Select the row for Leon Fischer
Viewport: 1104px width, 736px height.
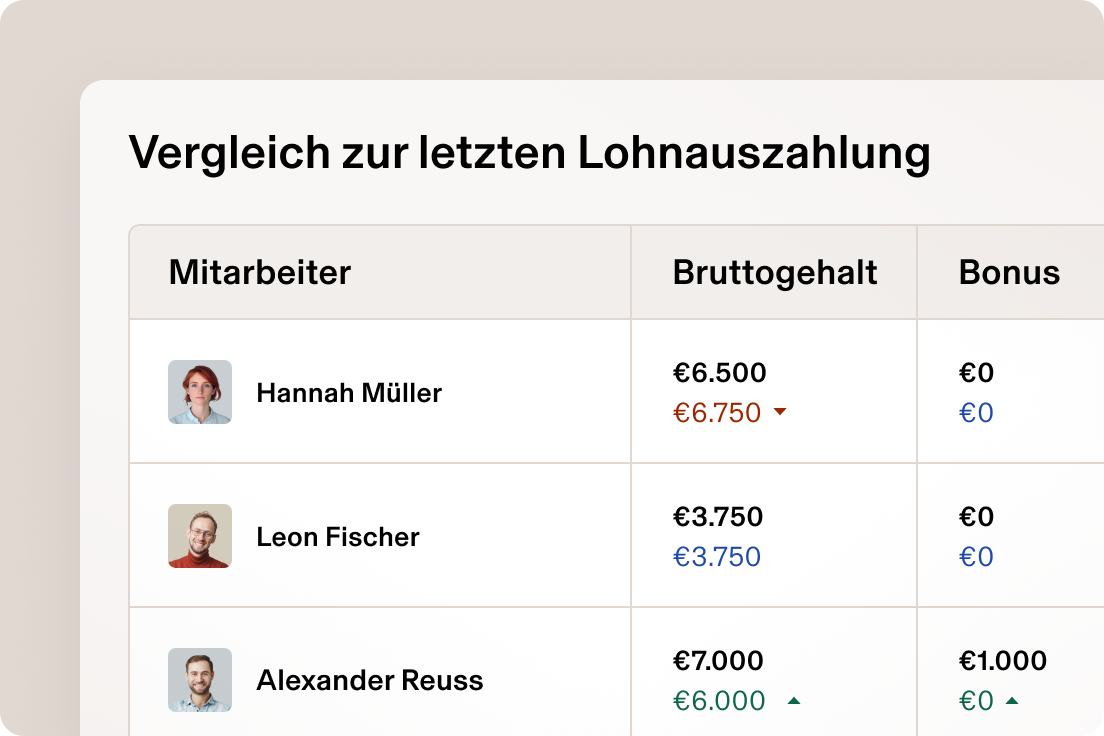tap(550, 536)
